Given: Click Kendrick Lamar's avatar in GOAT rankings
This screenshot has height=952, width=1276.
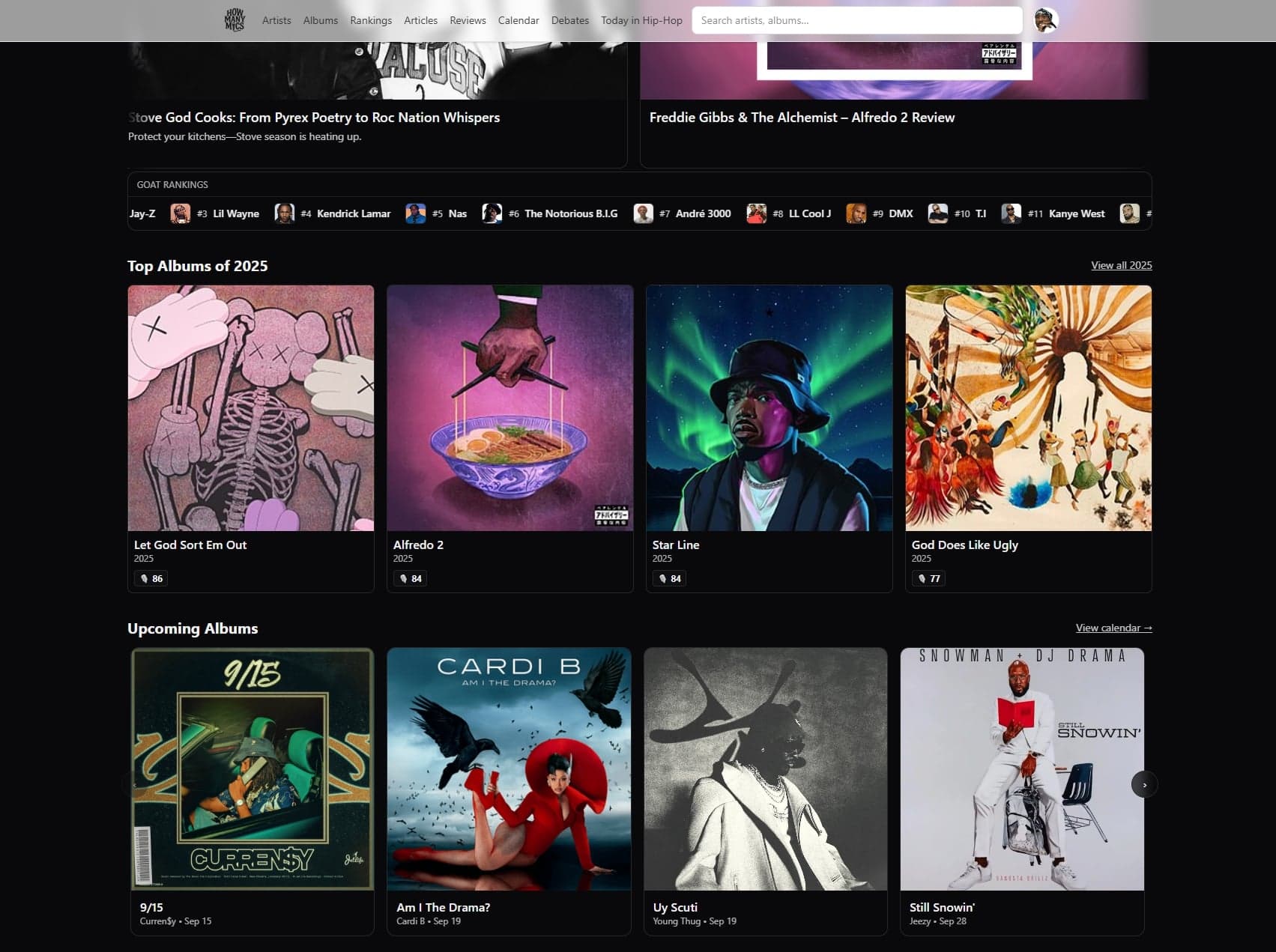Looking at the screenshot, I should pos(284,214).
